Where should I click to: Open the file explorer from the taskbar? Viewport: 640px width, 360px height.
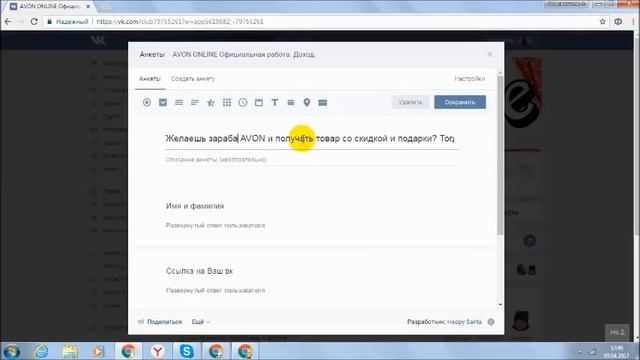[x=70, y=351]
